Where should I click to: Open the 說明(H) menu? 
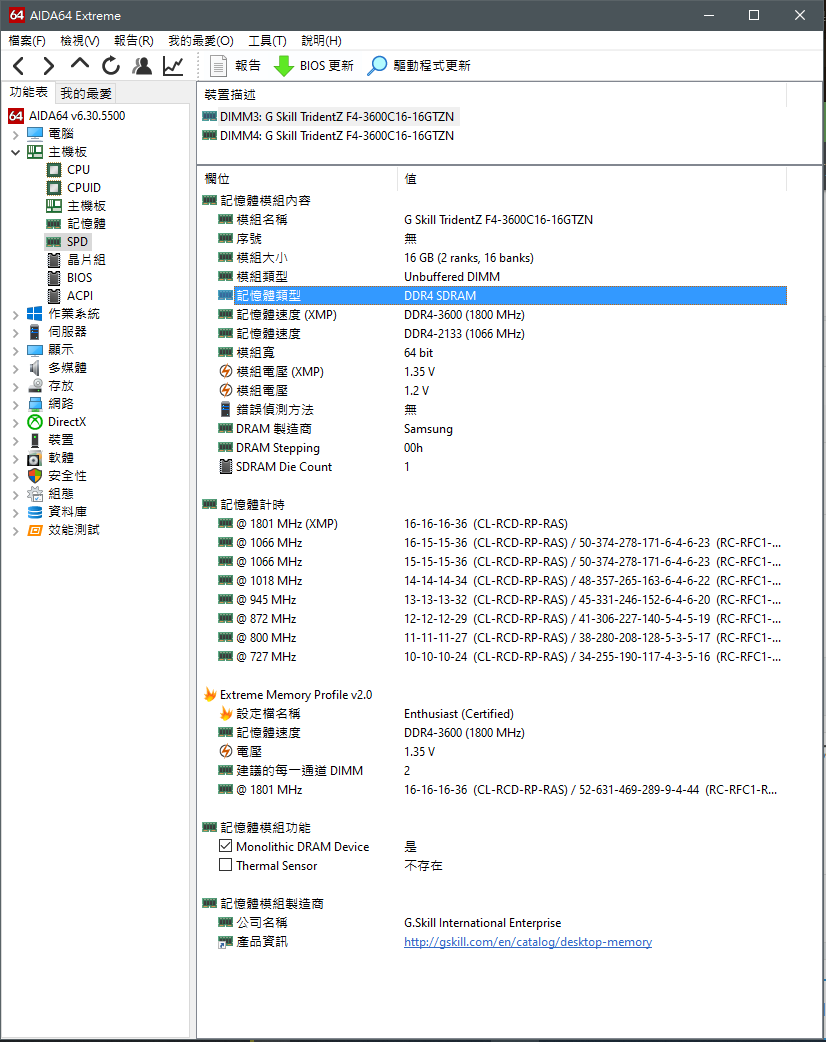pyautogui.click(x=321, y=41)
